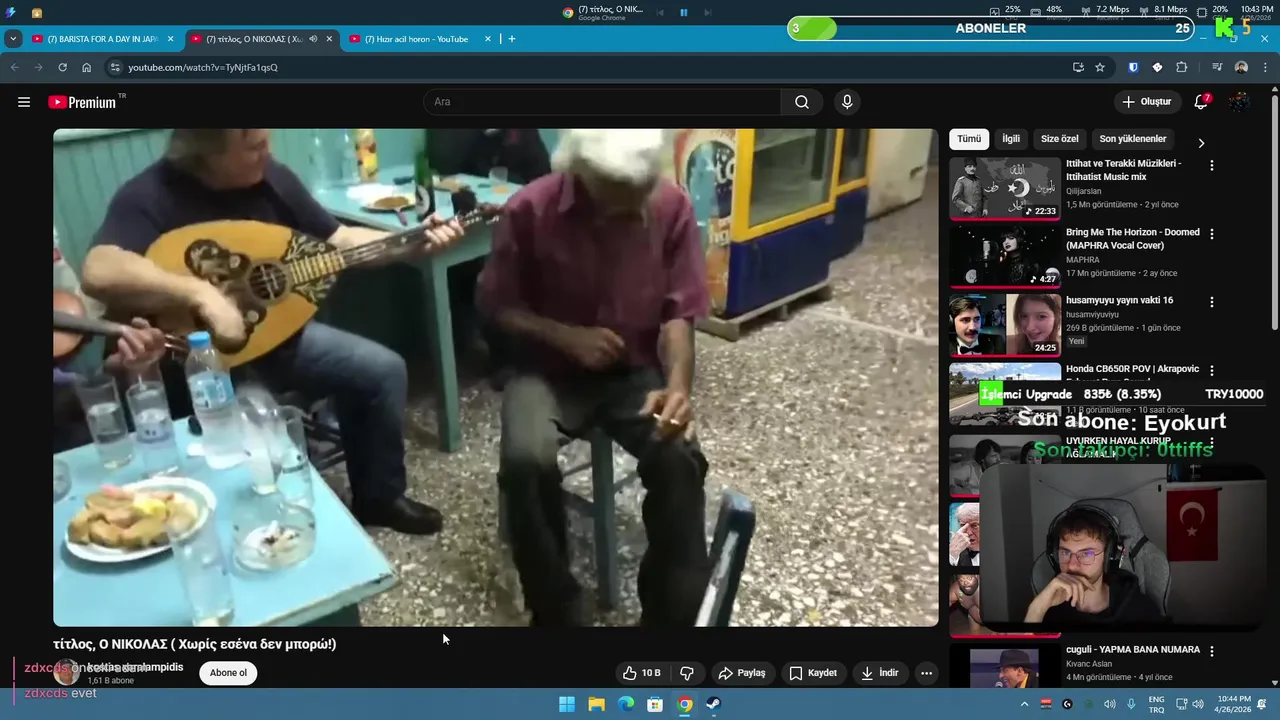This screenshot has width=1280, height=720.
Task: Click the tray microphone icon
Action: (1132, 704)
